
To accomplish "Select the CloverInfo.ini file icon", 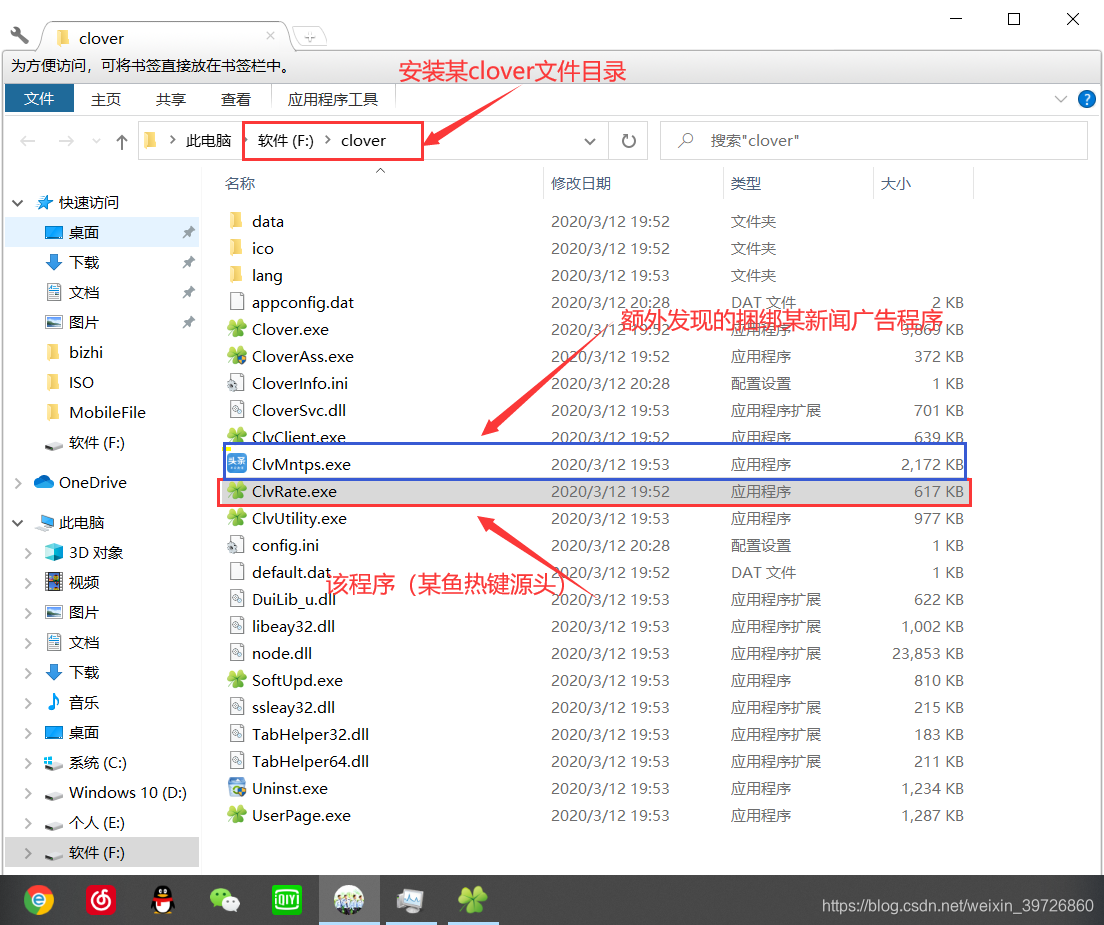I will click(235, 383).
